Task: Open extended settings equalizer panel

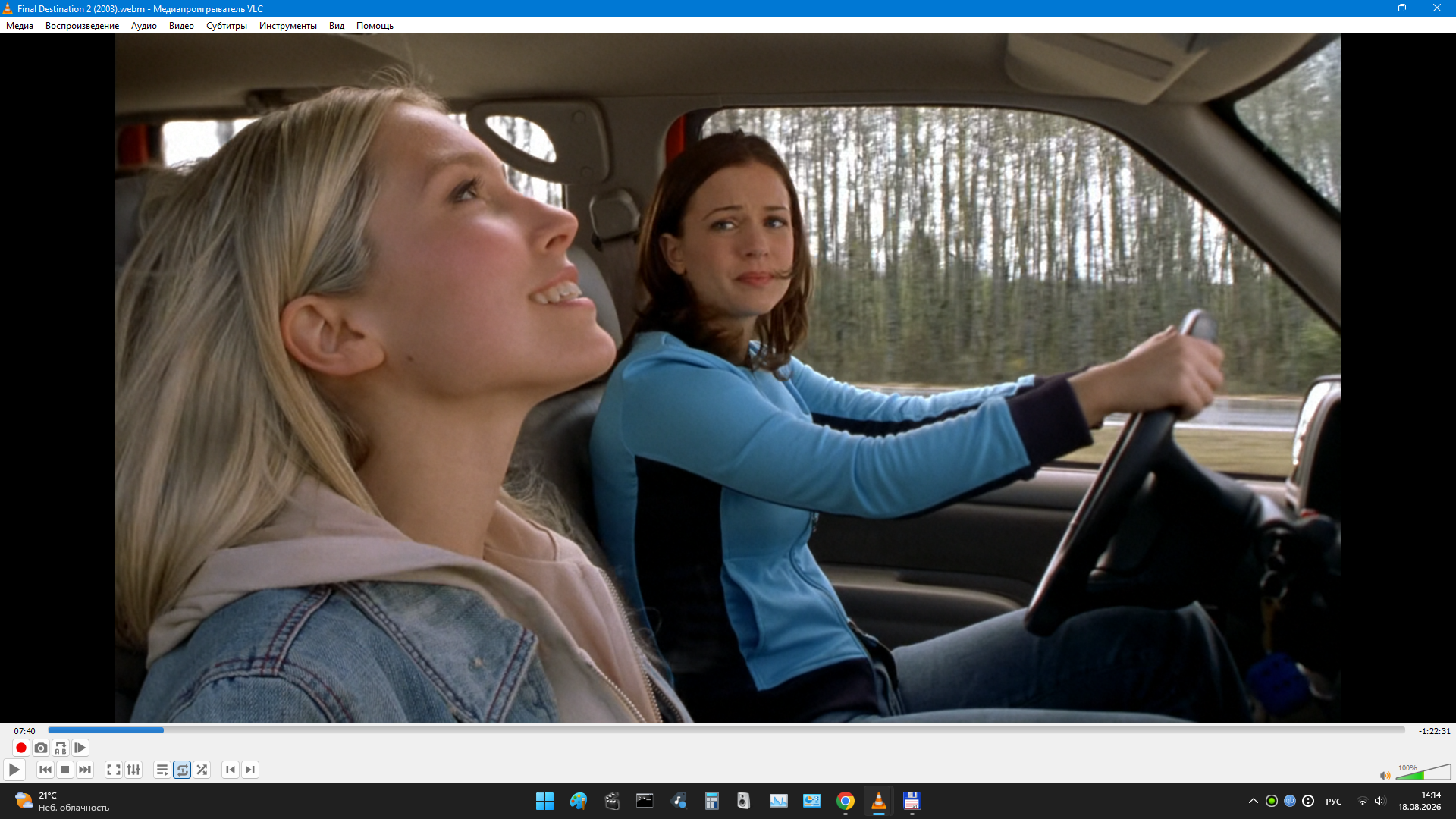Action: 133,770
